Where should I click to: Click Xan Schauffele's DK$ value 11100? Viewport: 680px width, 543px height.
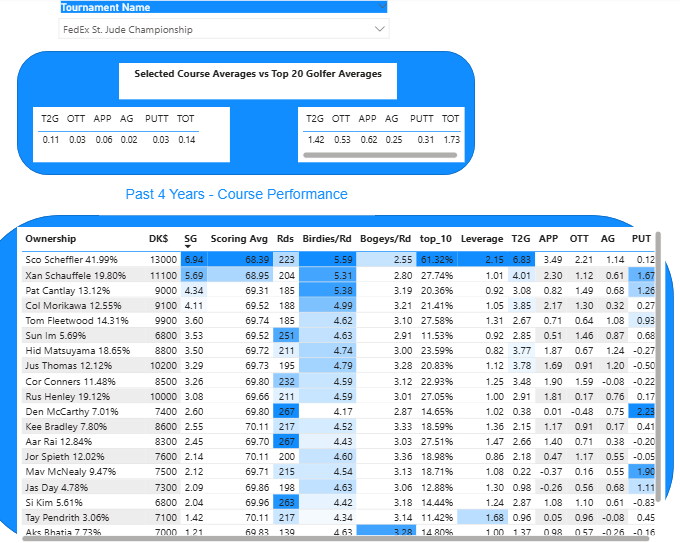click(x=163, y=275)
